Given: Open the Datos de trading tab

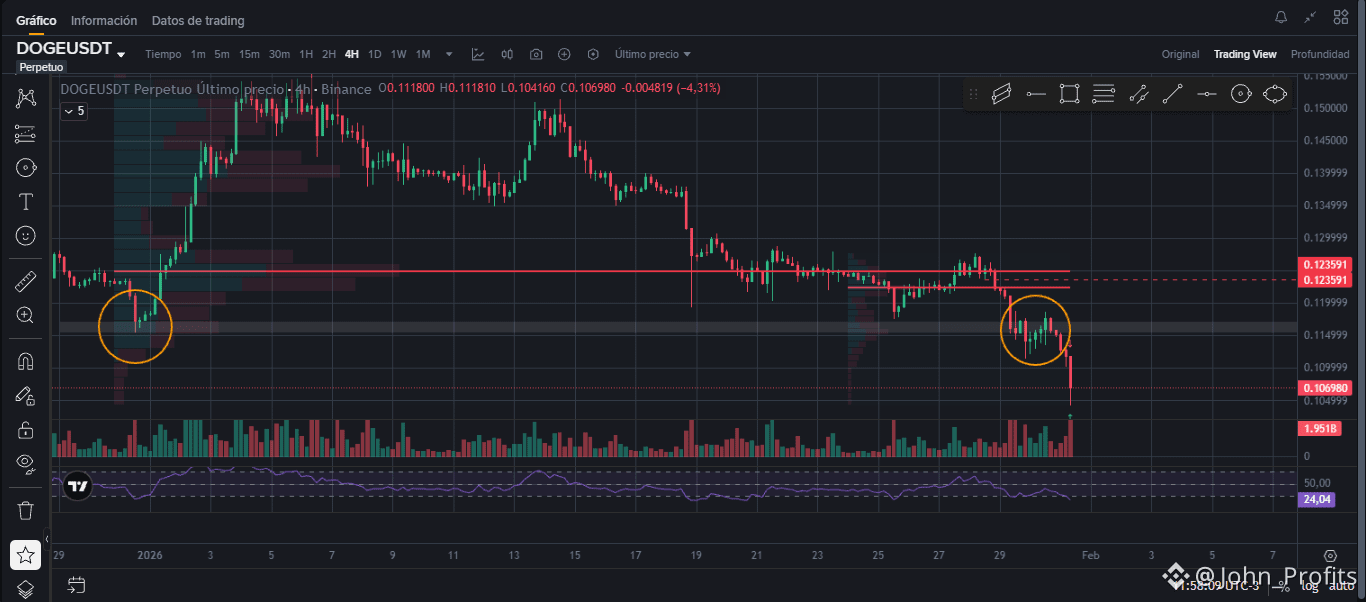Looking at the screenshot, I should tap(198, 20).
